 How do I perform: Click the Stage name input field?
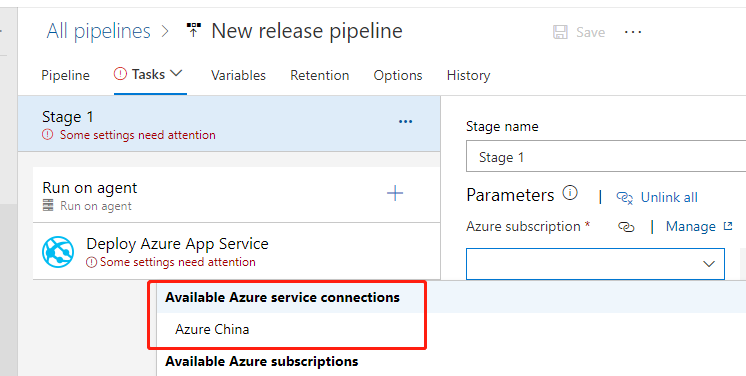[606, 157]
